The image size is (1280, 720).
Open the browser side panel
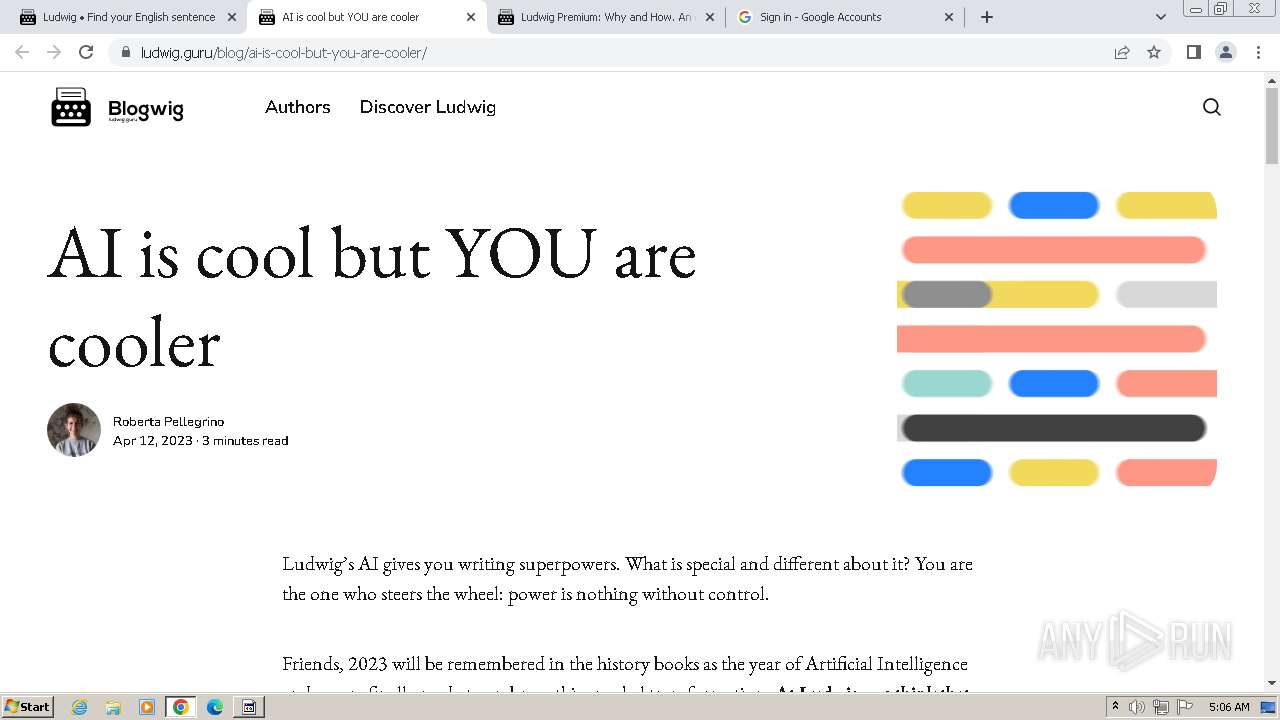coord(1193,52)
